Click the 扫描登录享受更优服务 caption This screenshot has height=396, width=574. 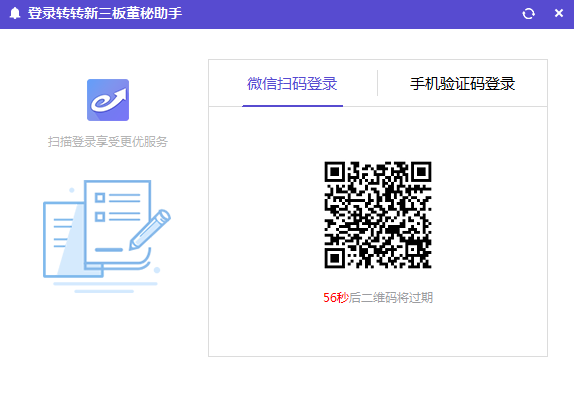tap(108, 142)
